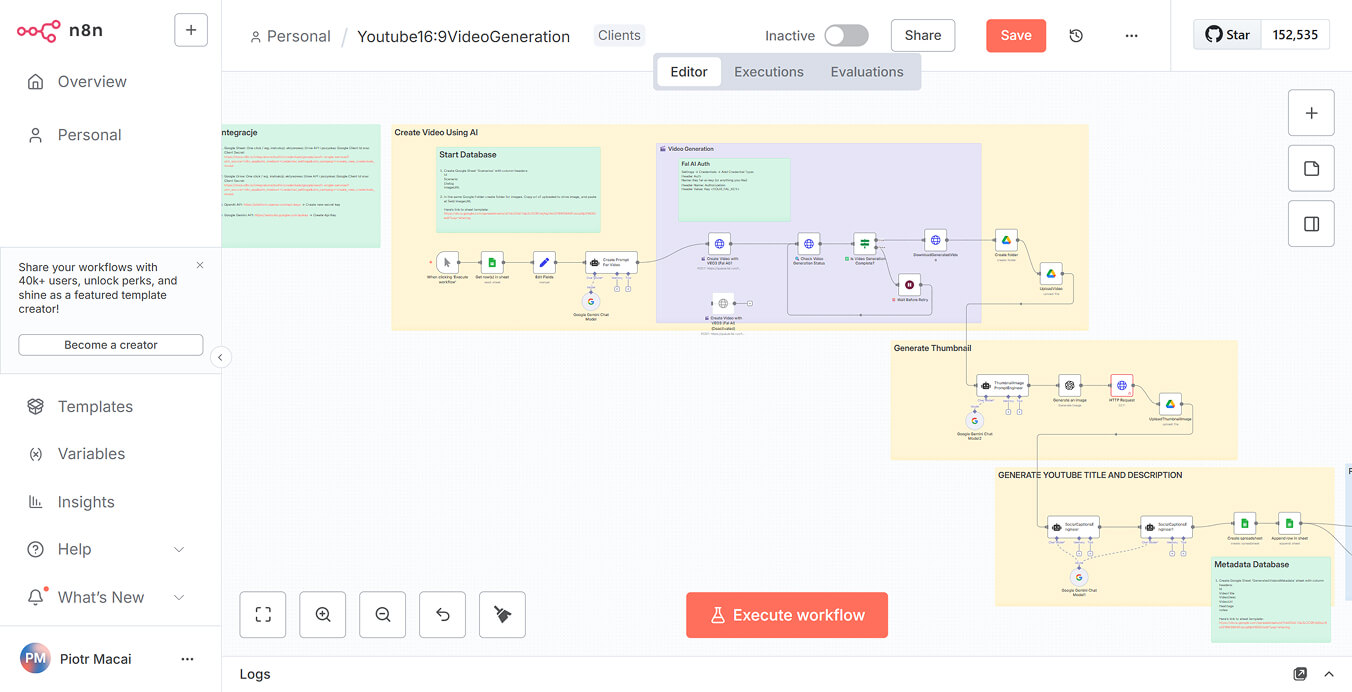Open the Google Gemini Chat Model node
This screenshot has height=692, width=1352.
pos(590,301)
